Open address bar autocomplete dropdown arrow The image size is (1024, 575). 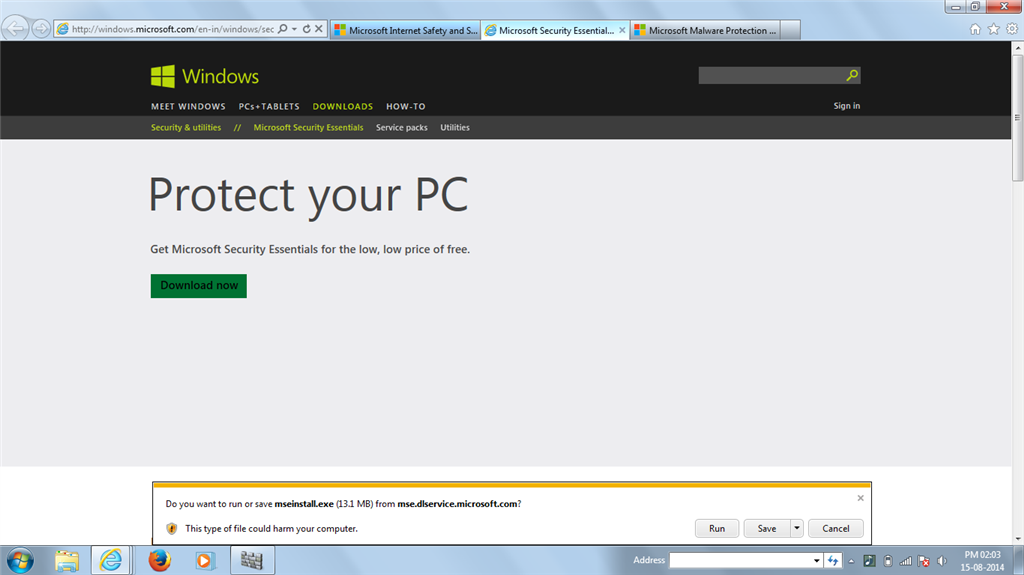(295, 29)
